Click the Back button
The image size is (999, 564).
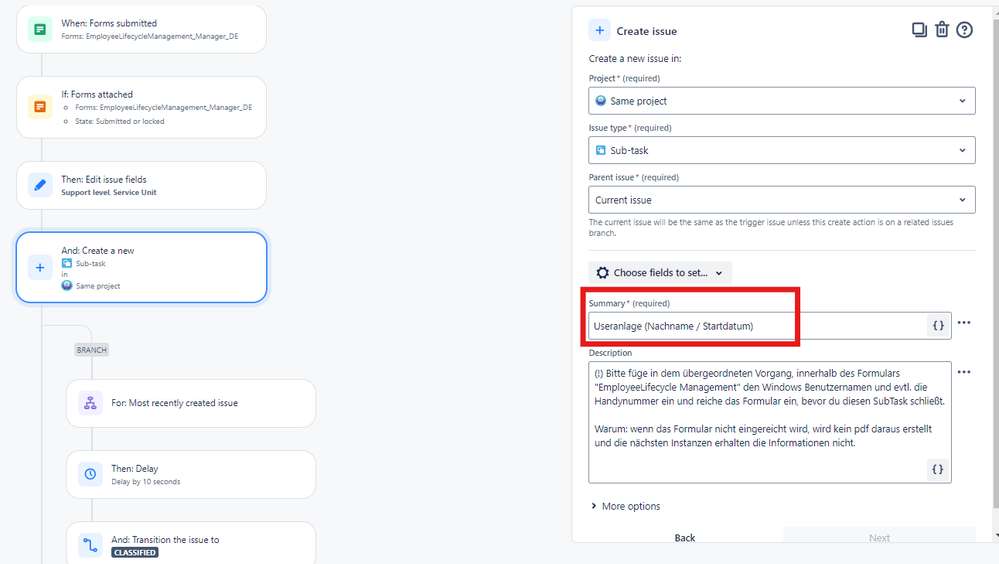(x=685, y=537)
